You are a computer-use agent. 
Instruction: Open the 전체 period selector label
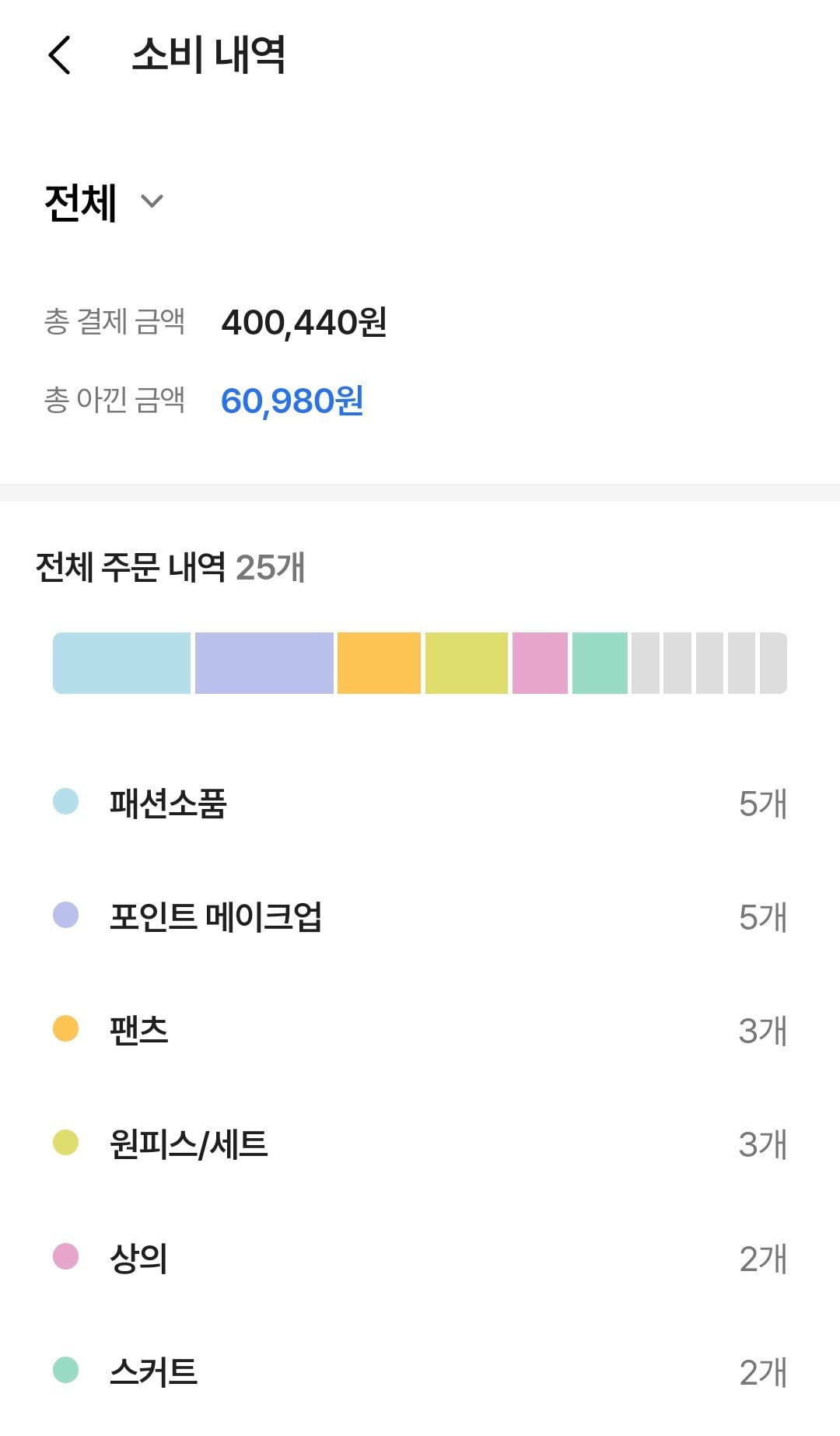81,203
